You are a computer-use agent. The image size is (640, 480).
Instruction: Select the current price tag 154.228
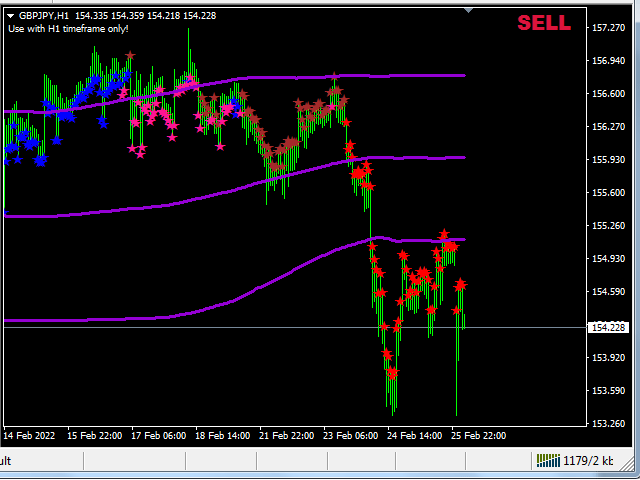pyautogui.click(x=608, y=327)
